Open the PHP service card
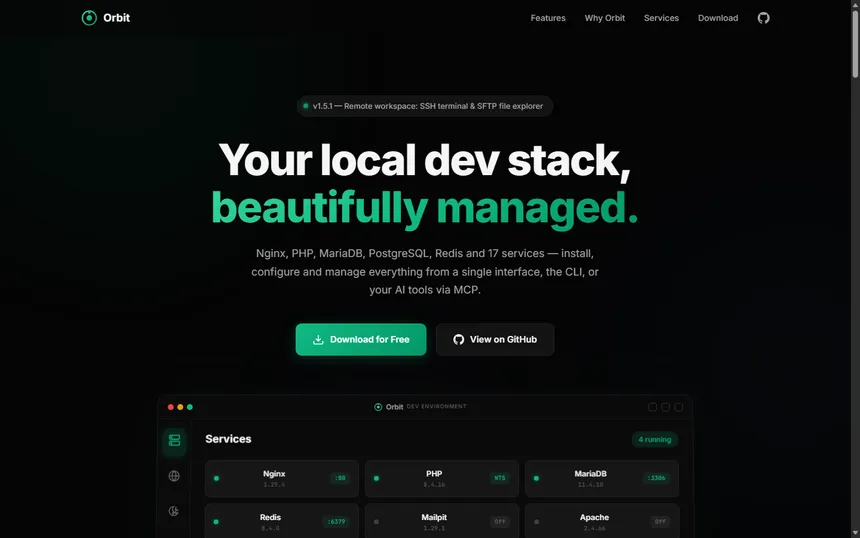The width and height of the screenshot is (860, 538). (x=442, y=478)
